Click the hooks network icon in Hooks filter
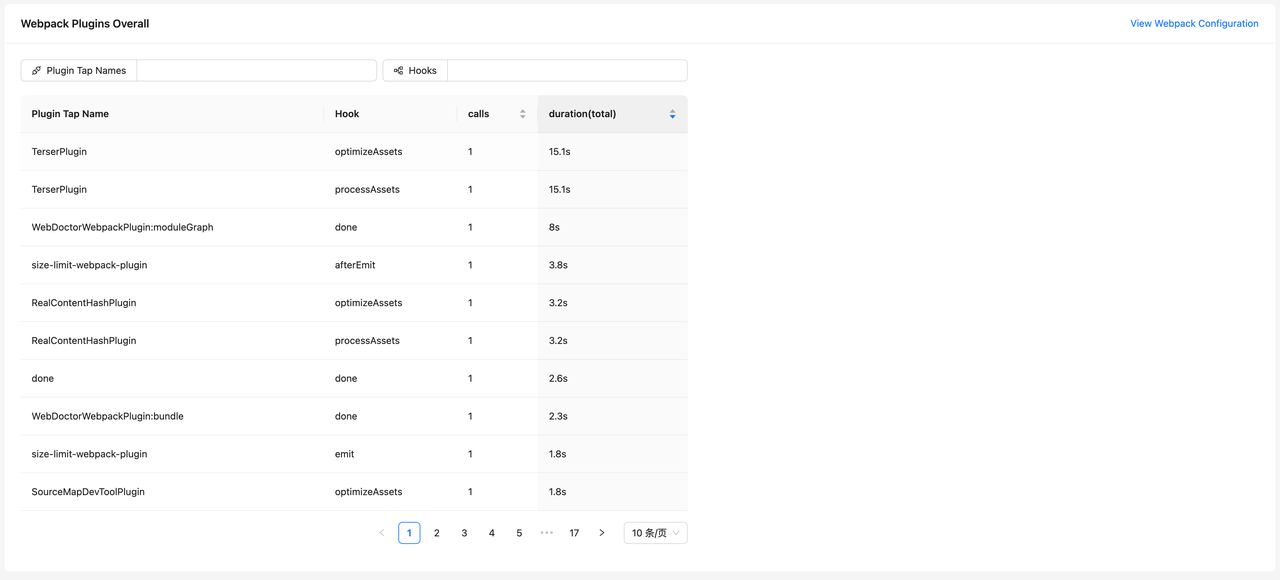 pos(400,70)
